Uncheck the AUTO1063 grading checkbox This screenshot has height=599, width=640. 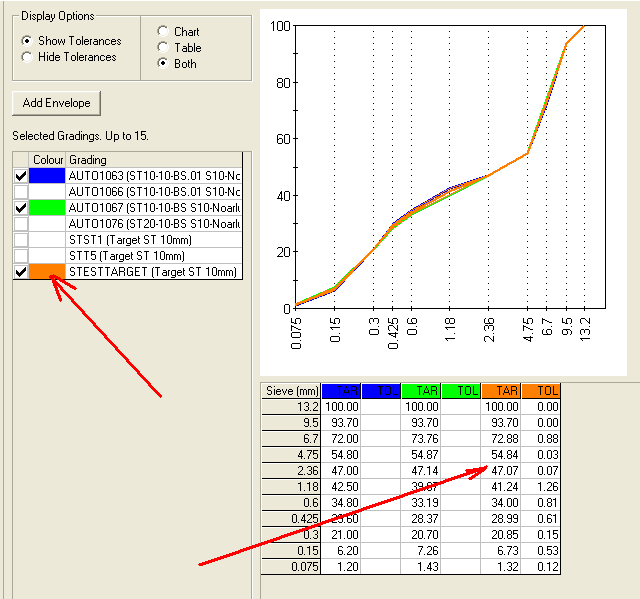click(21, 176)
